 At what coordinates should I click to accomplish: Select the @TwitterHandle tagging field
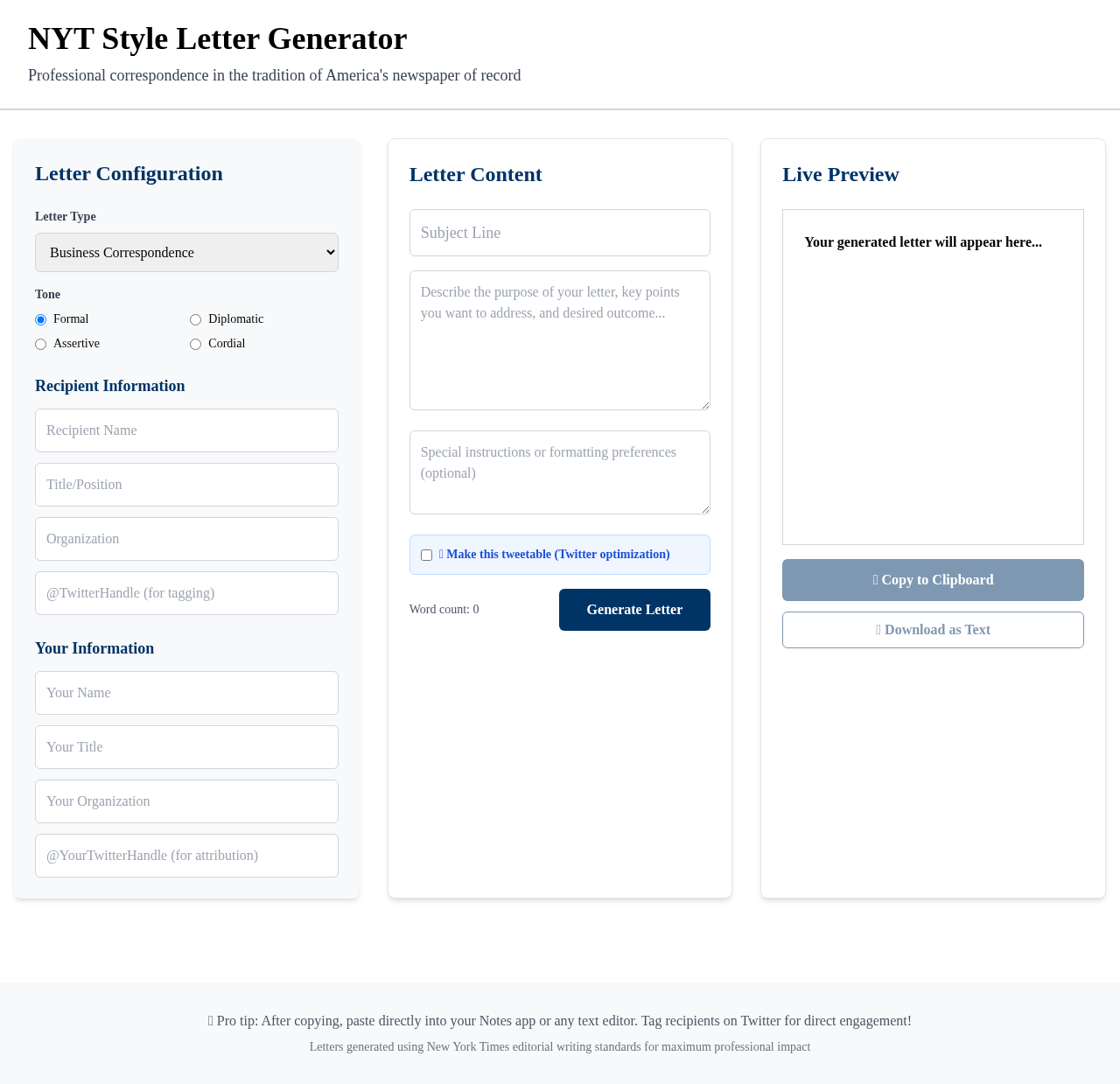click(x=186, y=593)
